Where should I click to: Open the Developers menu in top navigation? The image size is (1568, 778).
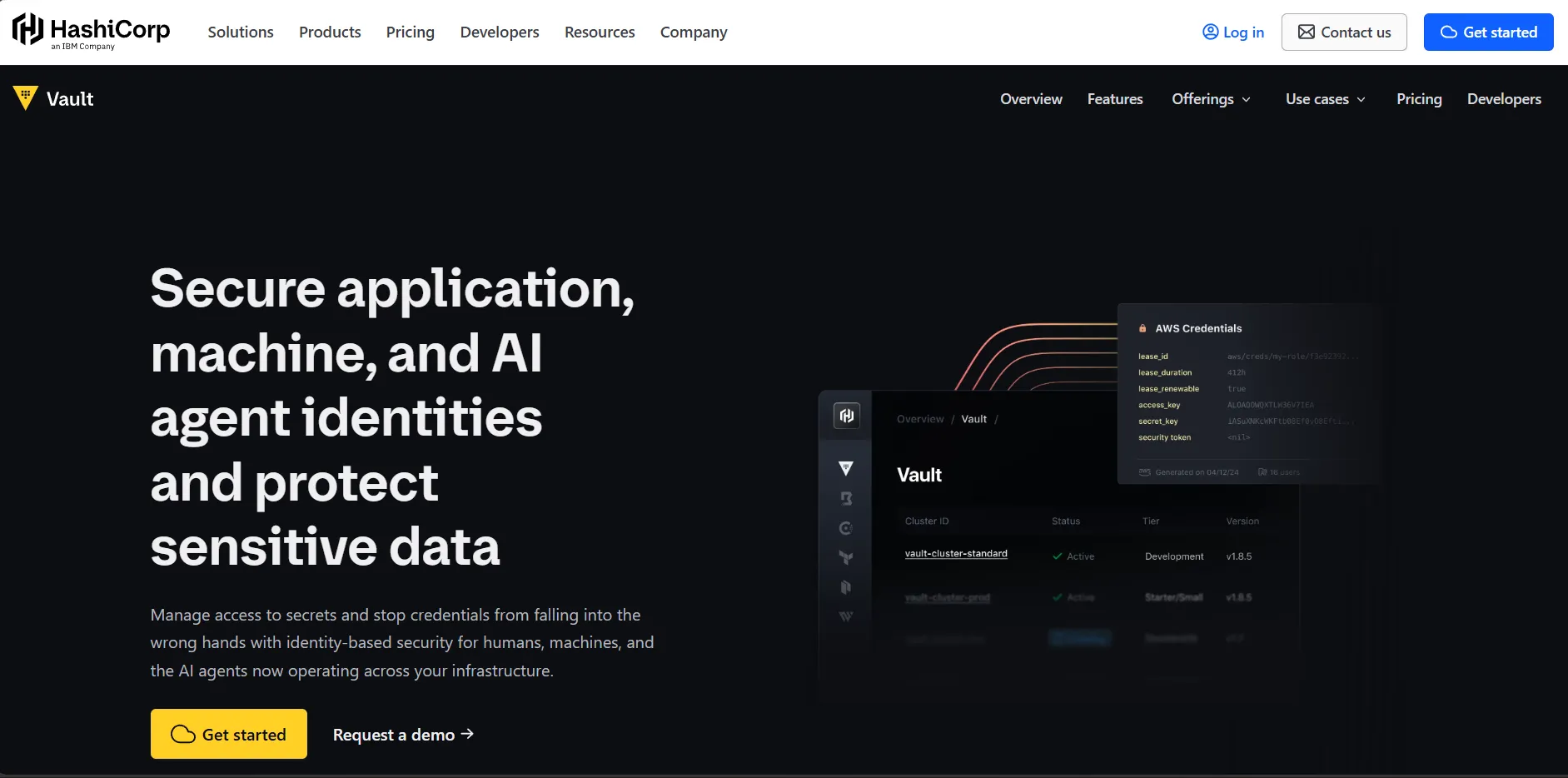(x=500, y=32)
